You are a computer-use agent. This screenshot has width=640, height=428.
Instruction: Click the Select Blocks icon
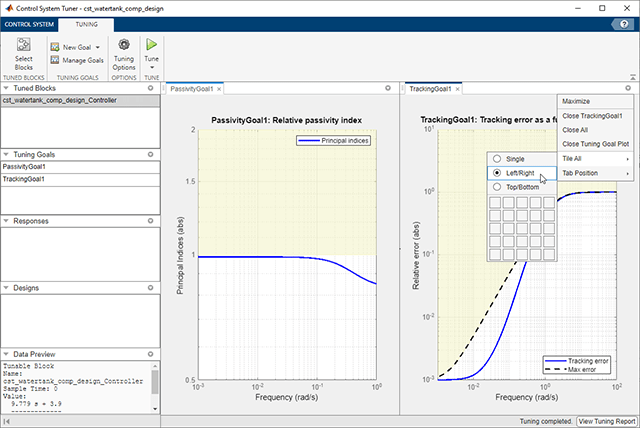[23, 46]
